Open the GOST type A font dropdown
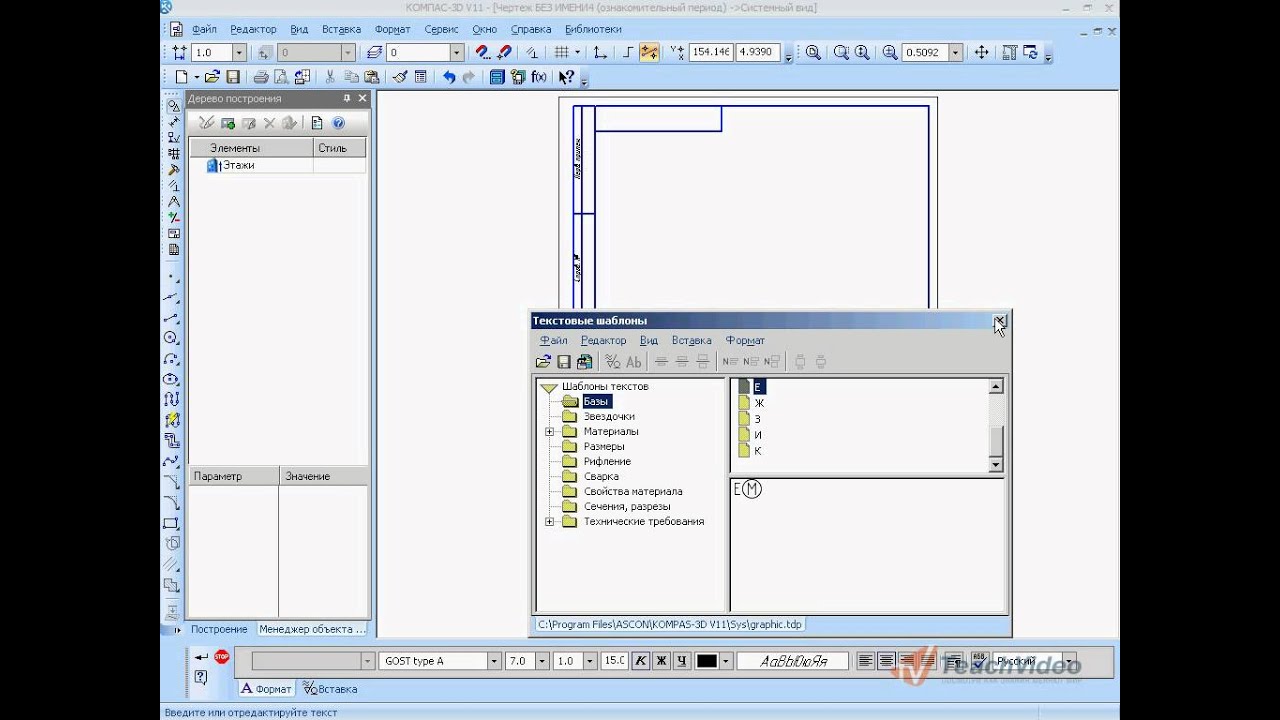The image size is (1280, 720). (493, 661)
